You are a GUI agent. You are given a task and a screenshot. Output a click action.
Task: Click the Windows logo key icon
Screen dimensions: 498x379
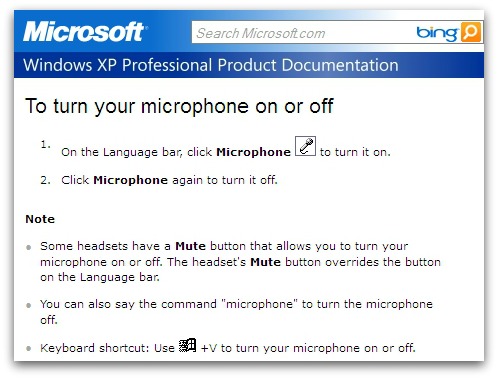[187, 345]
